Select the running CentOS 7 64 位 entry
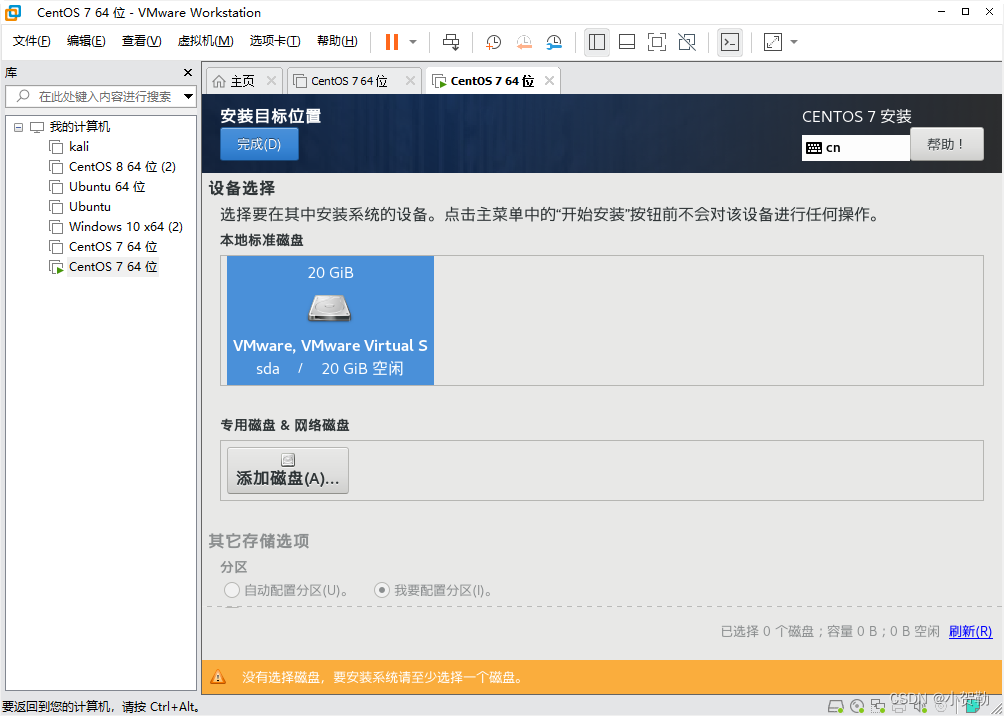The height and width of the screenshot is (716, 1004). click(x=113, y=266)
